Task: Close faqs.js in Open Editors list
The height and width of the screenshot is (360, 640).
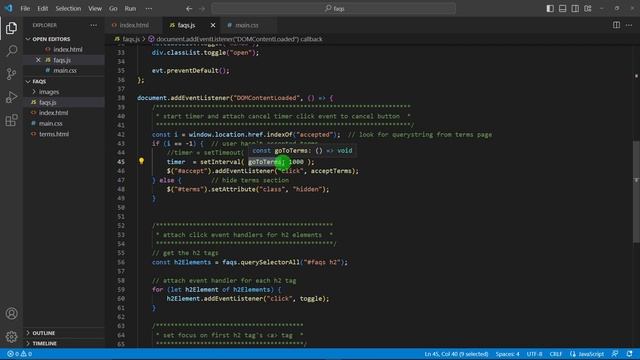Action: (x=38, y=60)
